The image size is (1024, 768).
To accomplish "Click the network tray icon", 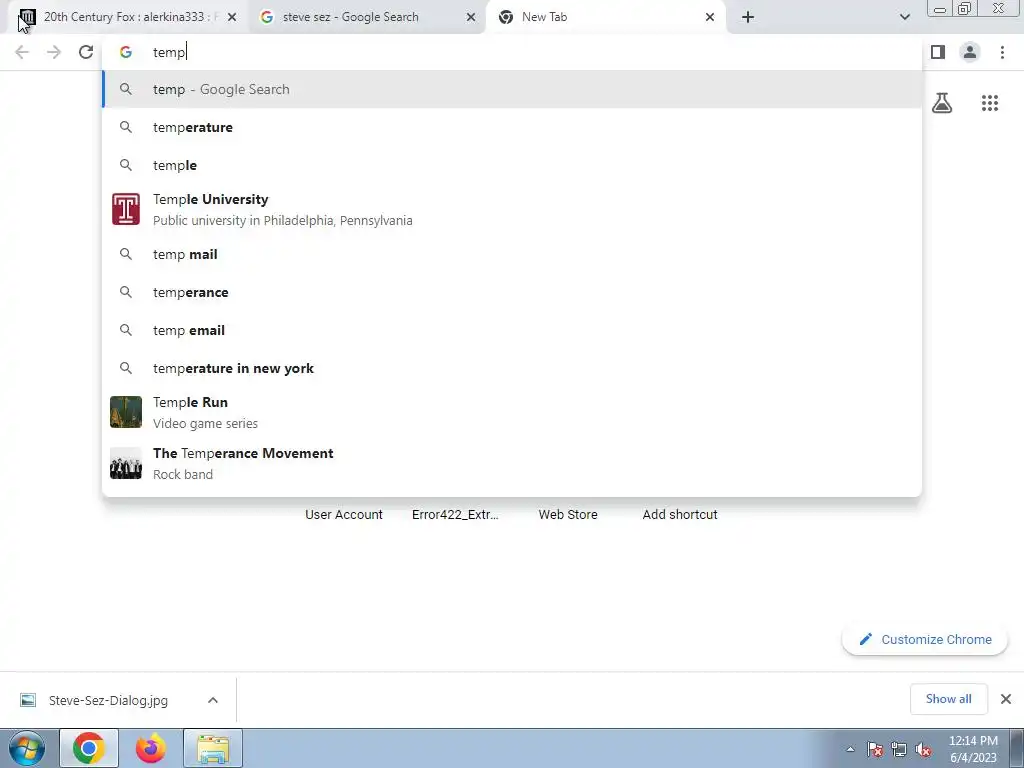I will [x=899, y=749].
